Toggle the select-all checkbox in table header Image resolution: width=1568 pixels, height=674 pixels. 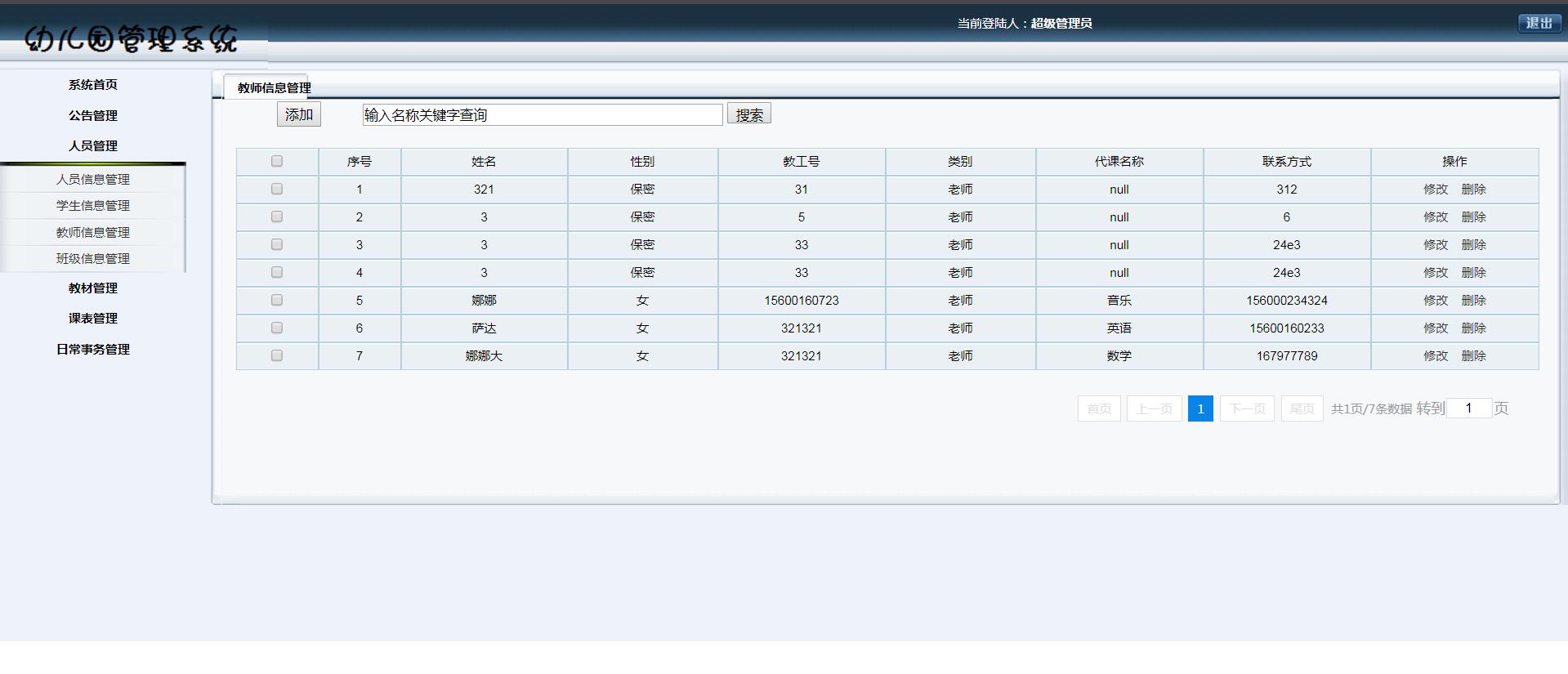click(277, 162)
